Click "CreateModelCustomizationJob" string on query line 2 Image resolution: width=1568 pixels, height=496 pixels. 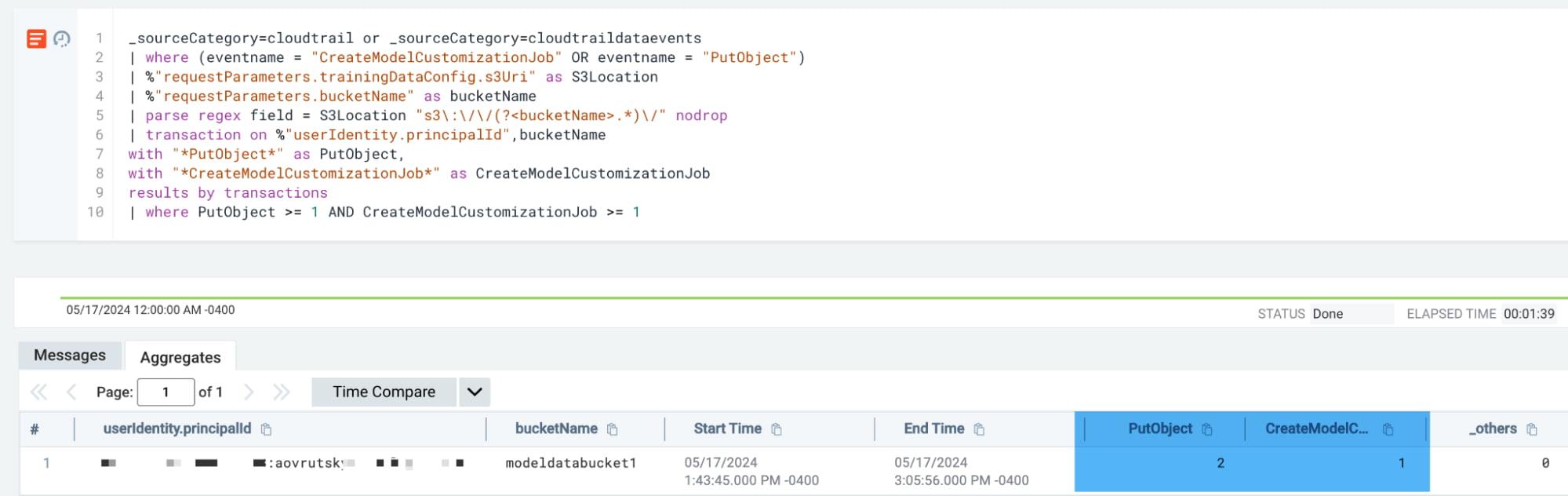(x=436, y=57)
